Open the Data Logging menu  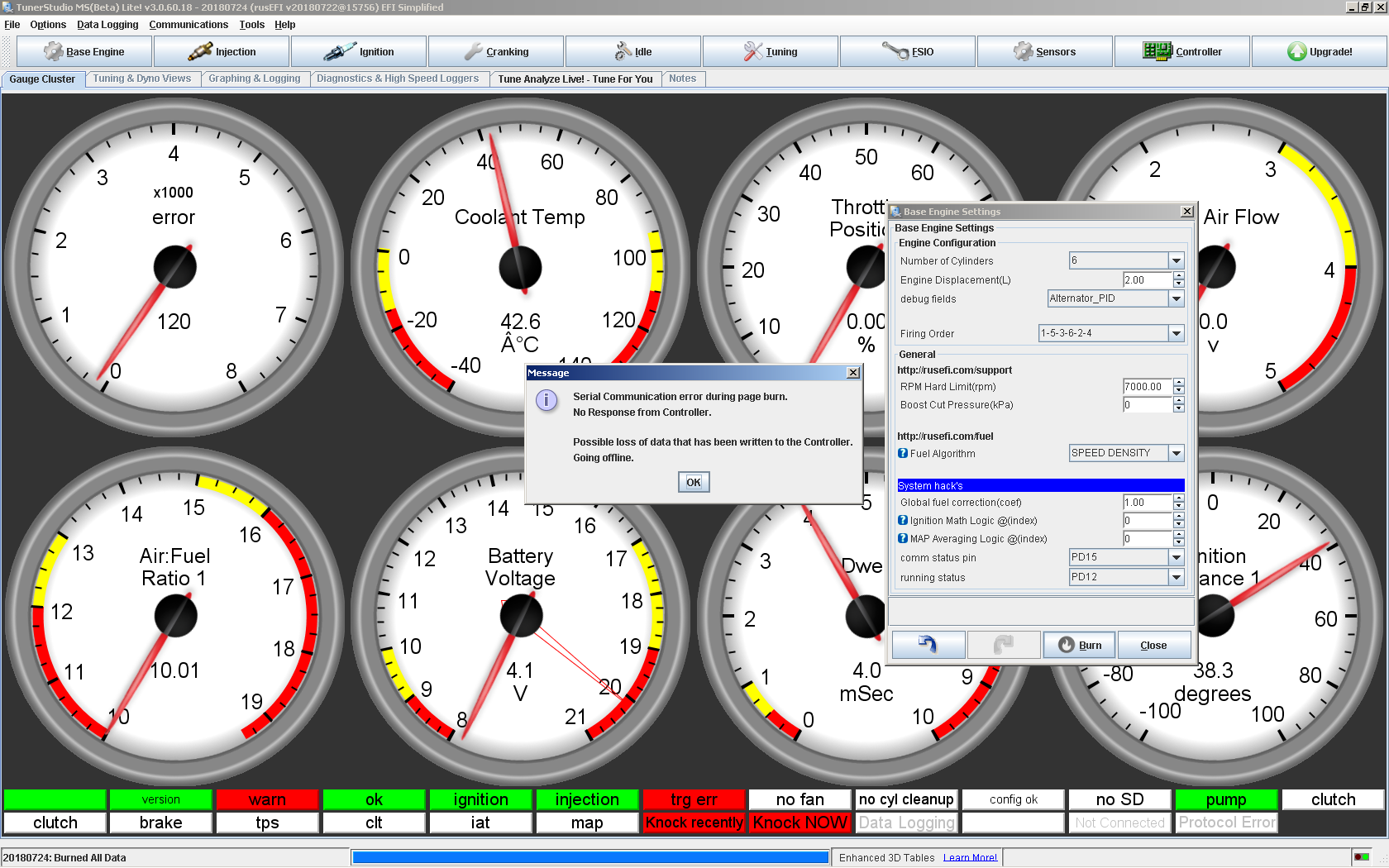coord(107,25)
